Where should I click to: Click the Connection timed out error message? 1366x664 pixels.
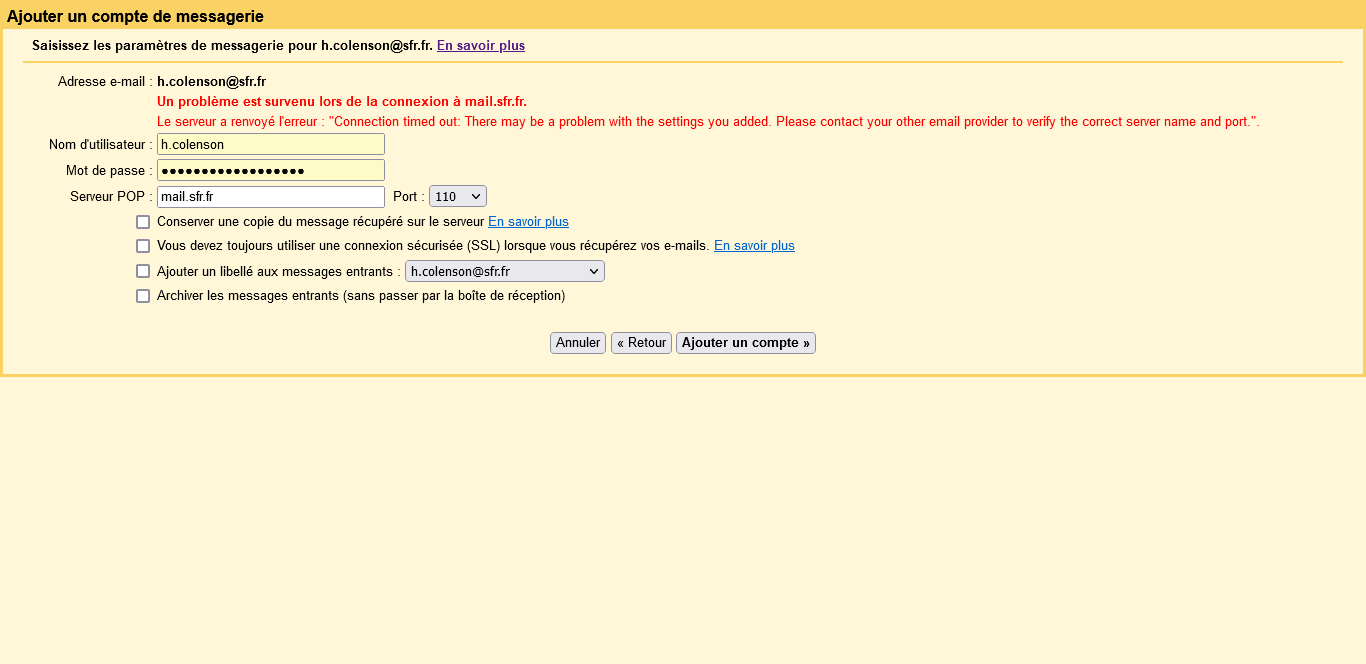click(708, 122)
